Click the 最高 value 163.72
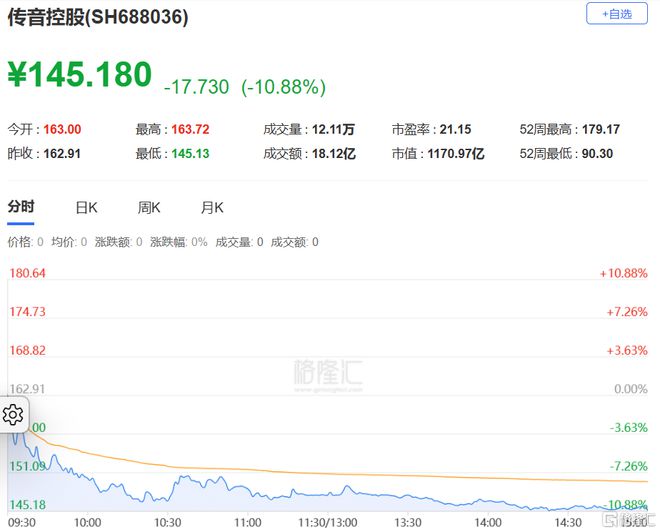The height and width of the screenshot is (532, 660). pos(190,129)
